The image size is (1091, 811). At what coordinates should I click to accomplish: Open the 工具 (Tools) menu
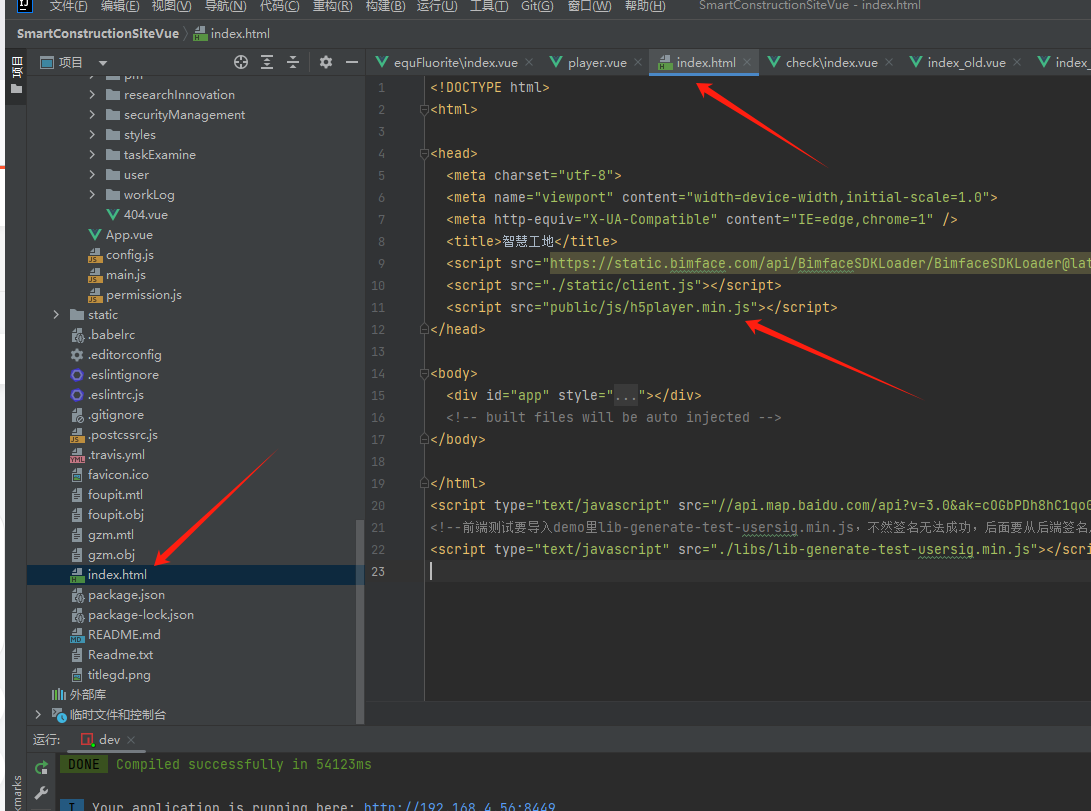tap(489, 6)
